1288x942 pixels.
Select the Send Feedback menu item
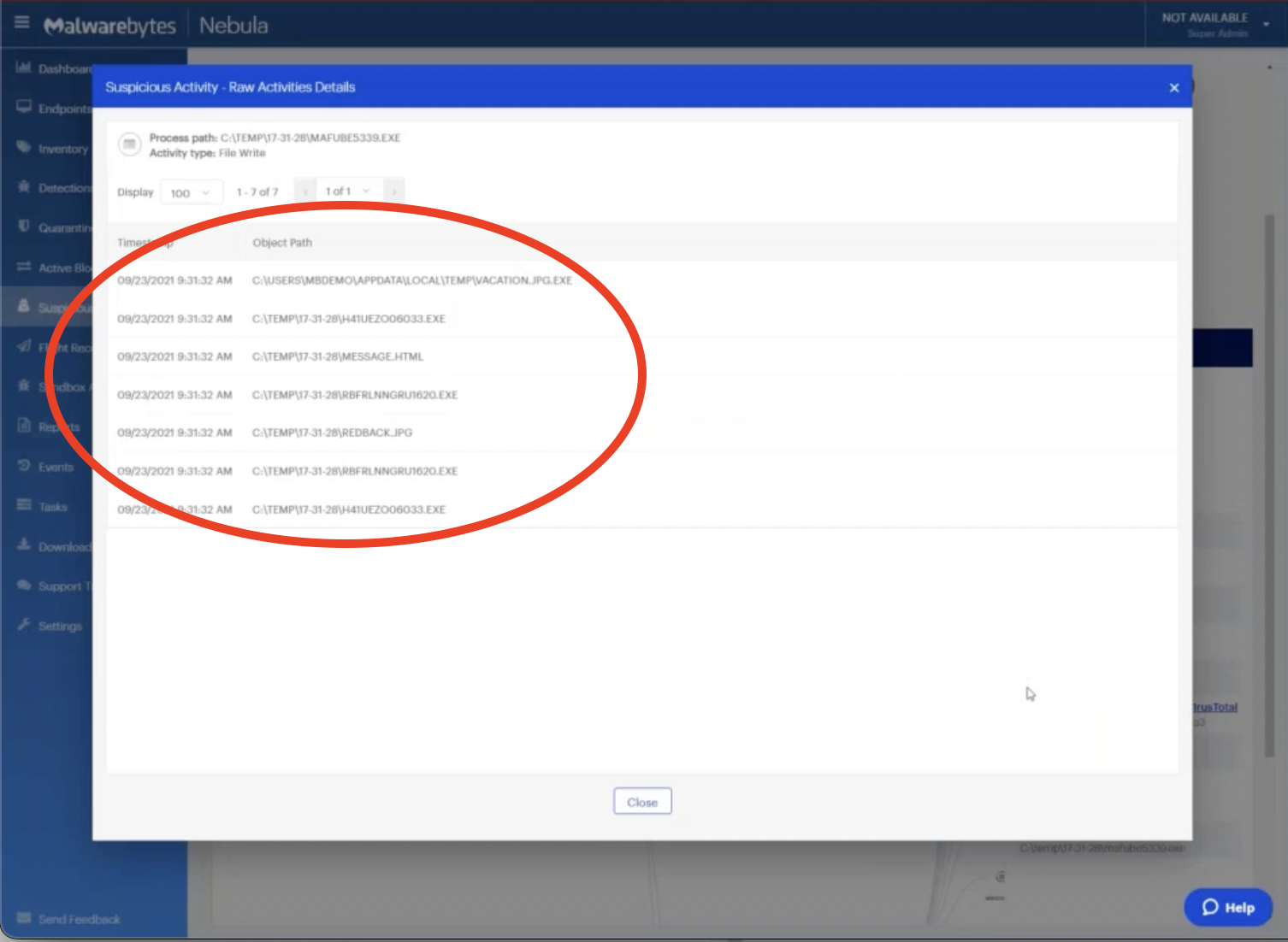pyautogui.click(x=79, y=919)
